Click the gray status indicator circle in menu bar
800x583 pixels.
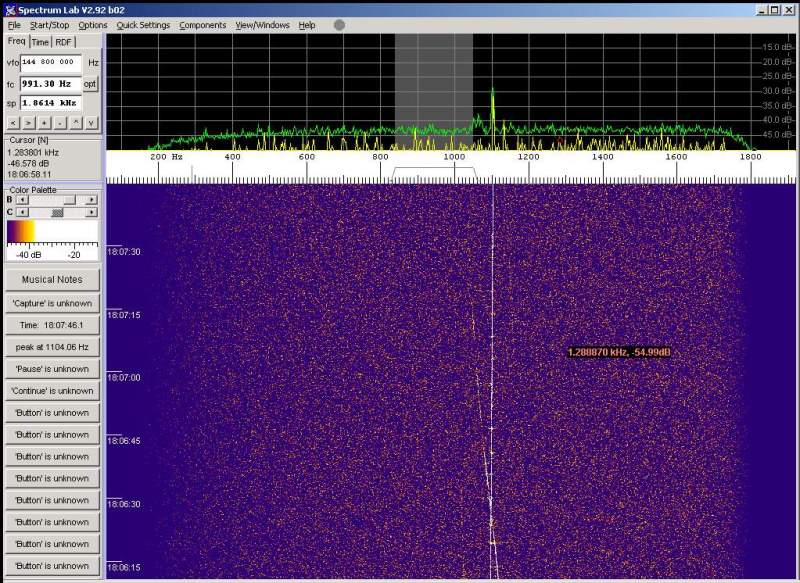[x=339, y=25]
